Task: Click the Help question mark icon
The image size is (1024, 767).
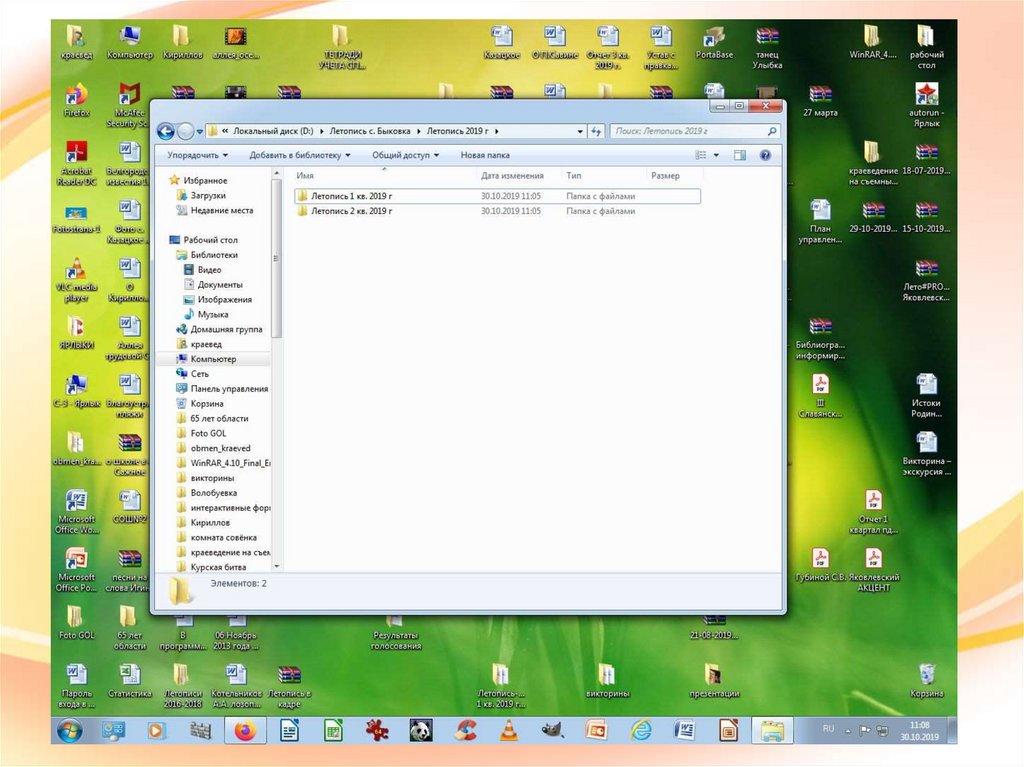Action: (765, 155)
